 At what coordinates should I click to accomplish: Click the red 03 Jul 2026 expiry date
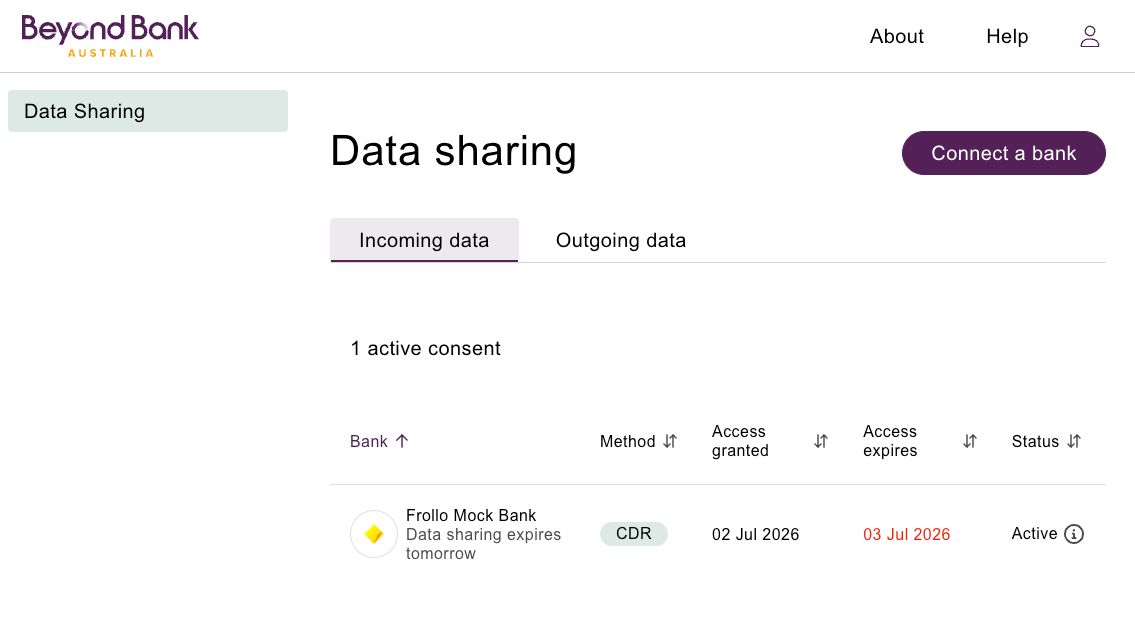coord(906,535)
